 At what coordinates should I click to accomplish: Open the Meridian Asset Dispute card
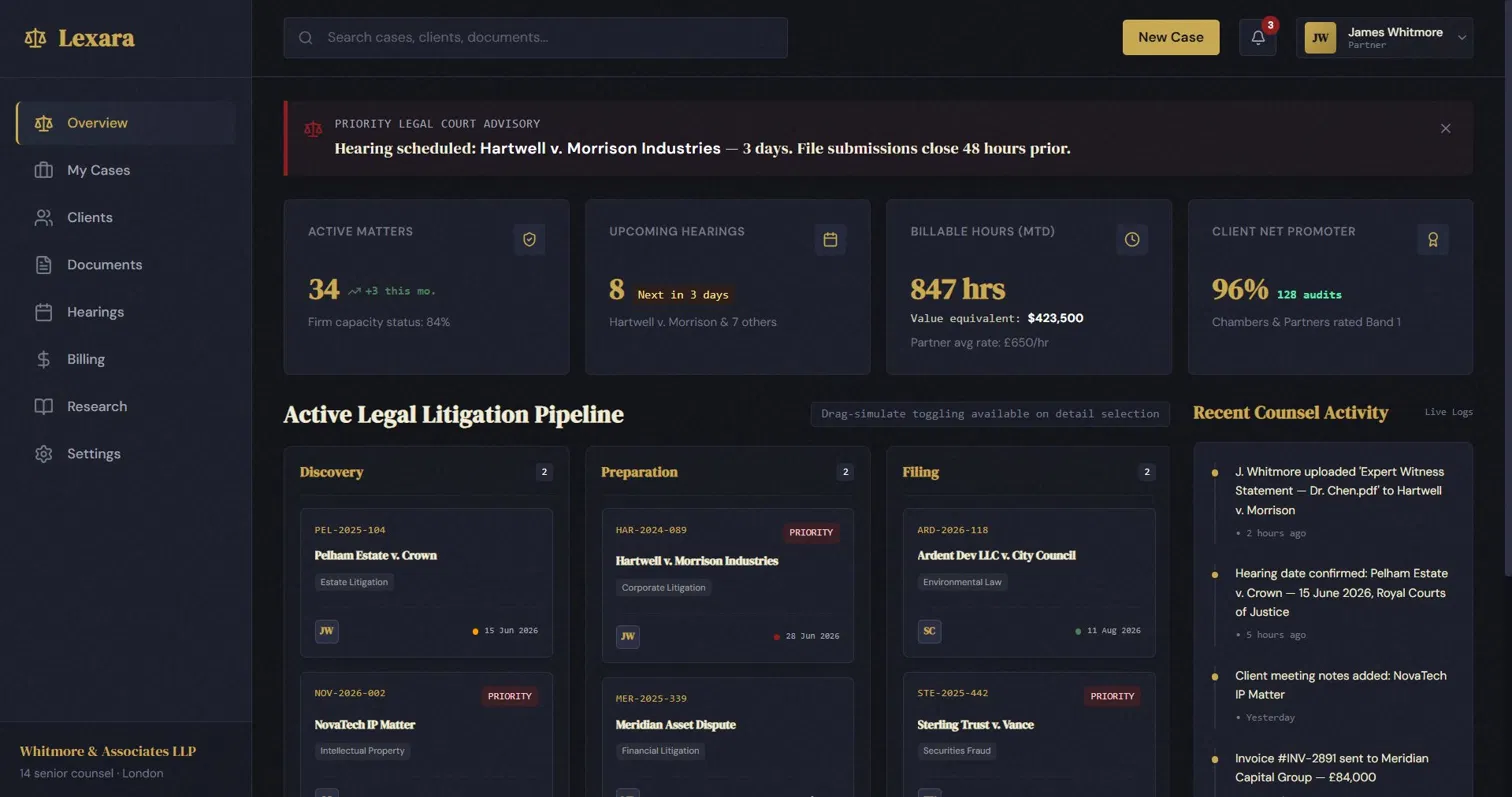(x=728, y=737)
